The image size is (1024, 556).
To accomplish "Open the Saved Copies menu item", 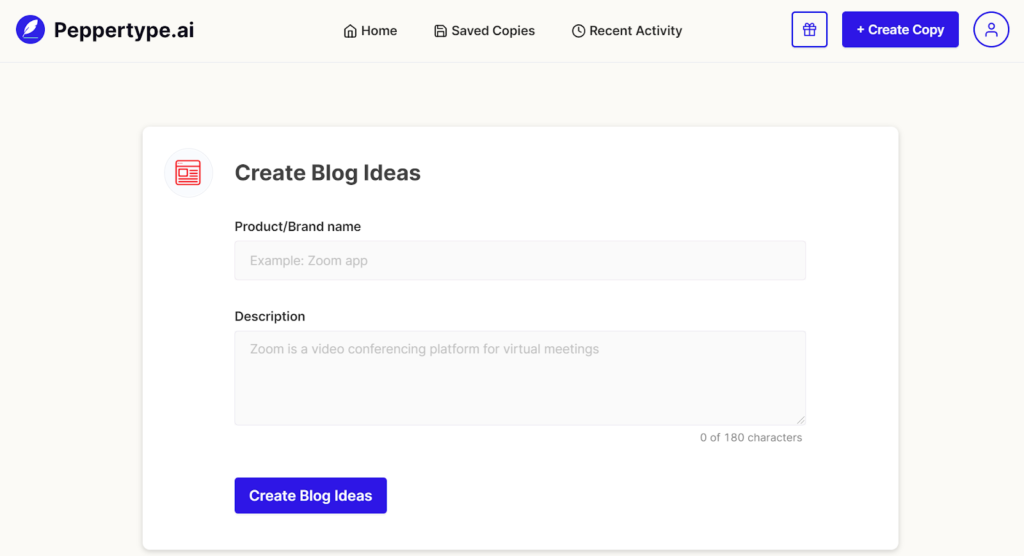I will pos(492,31).
